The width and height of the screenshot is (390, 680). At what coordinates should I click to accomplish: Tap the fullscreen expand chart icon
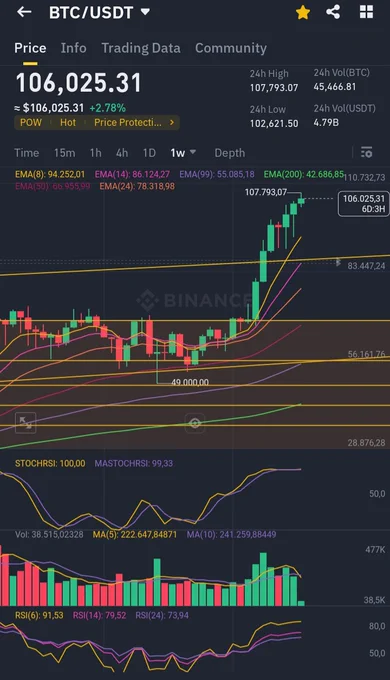pos(26,423)
